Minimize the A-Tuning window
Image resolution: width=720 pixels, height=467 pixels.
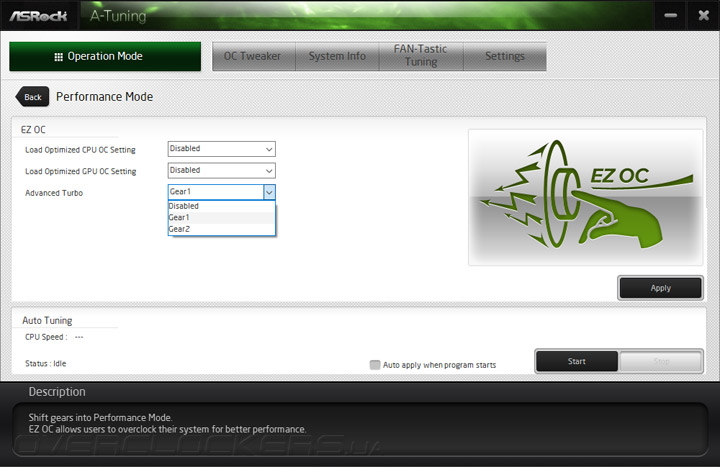tap(670, 16)
